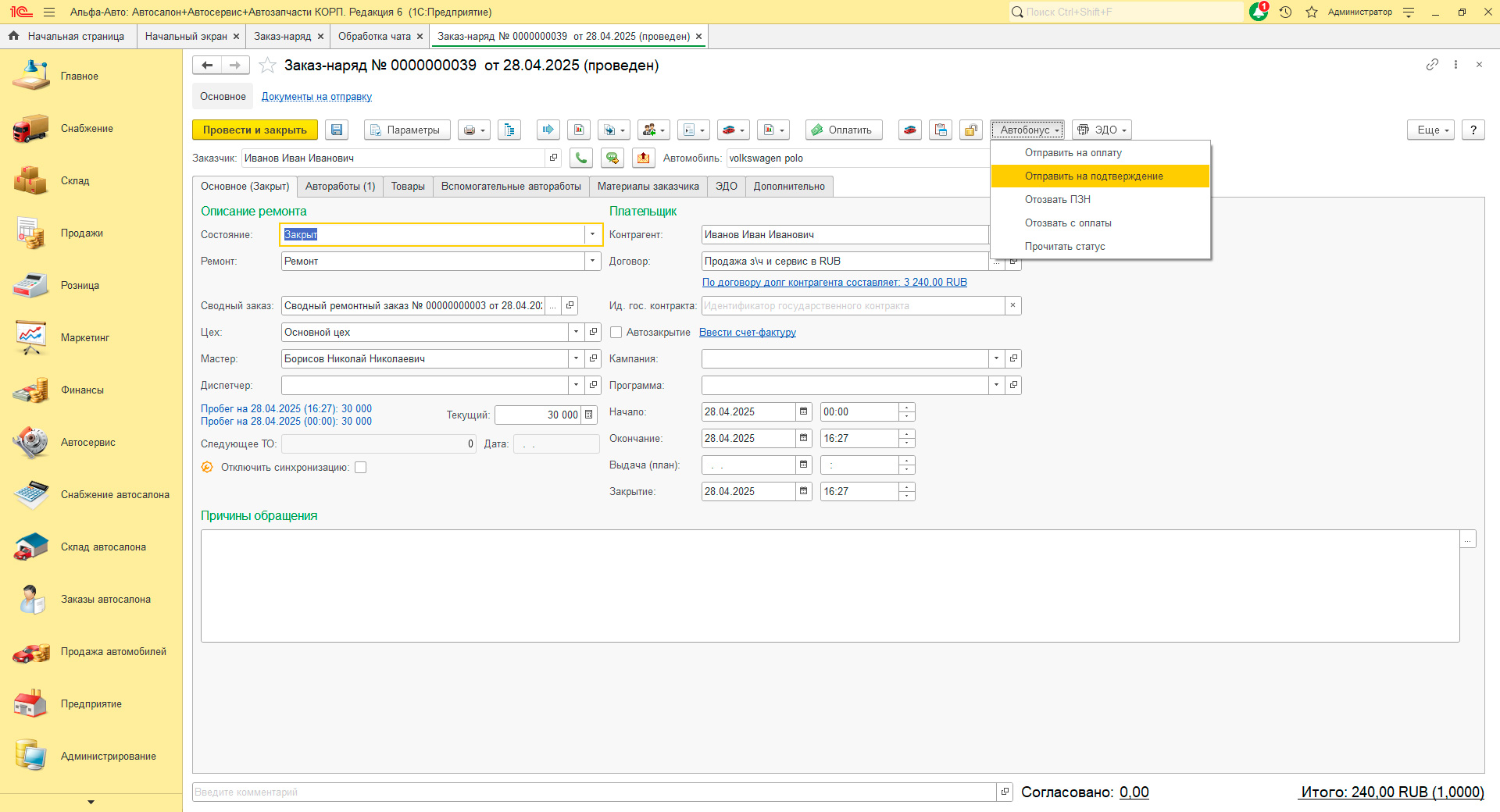
Task: Select Отправить на оплату menu item
Action: coord(1100,153)
